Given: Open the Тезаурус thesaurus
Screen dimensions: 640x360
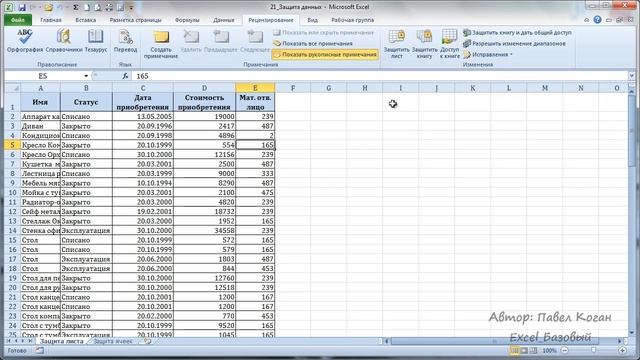Looking at the screenshot, I should tap(96, 40).
